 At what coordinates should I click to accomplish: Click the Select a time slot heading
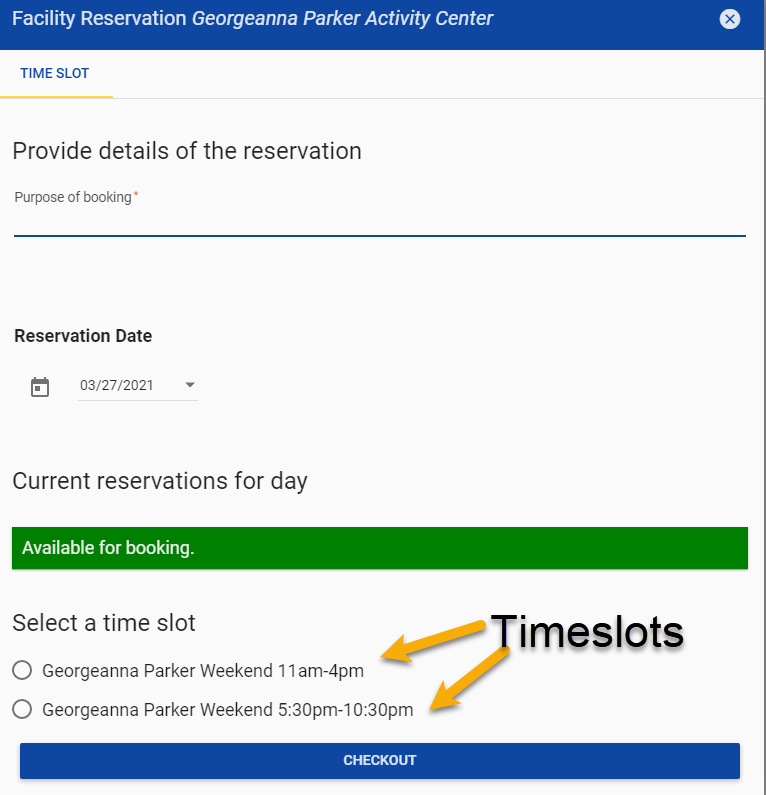(x=104, y=623)
